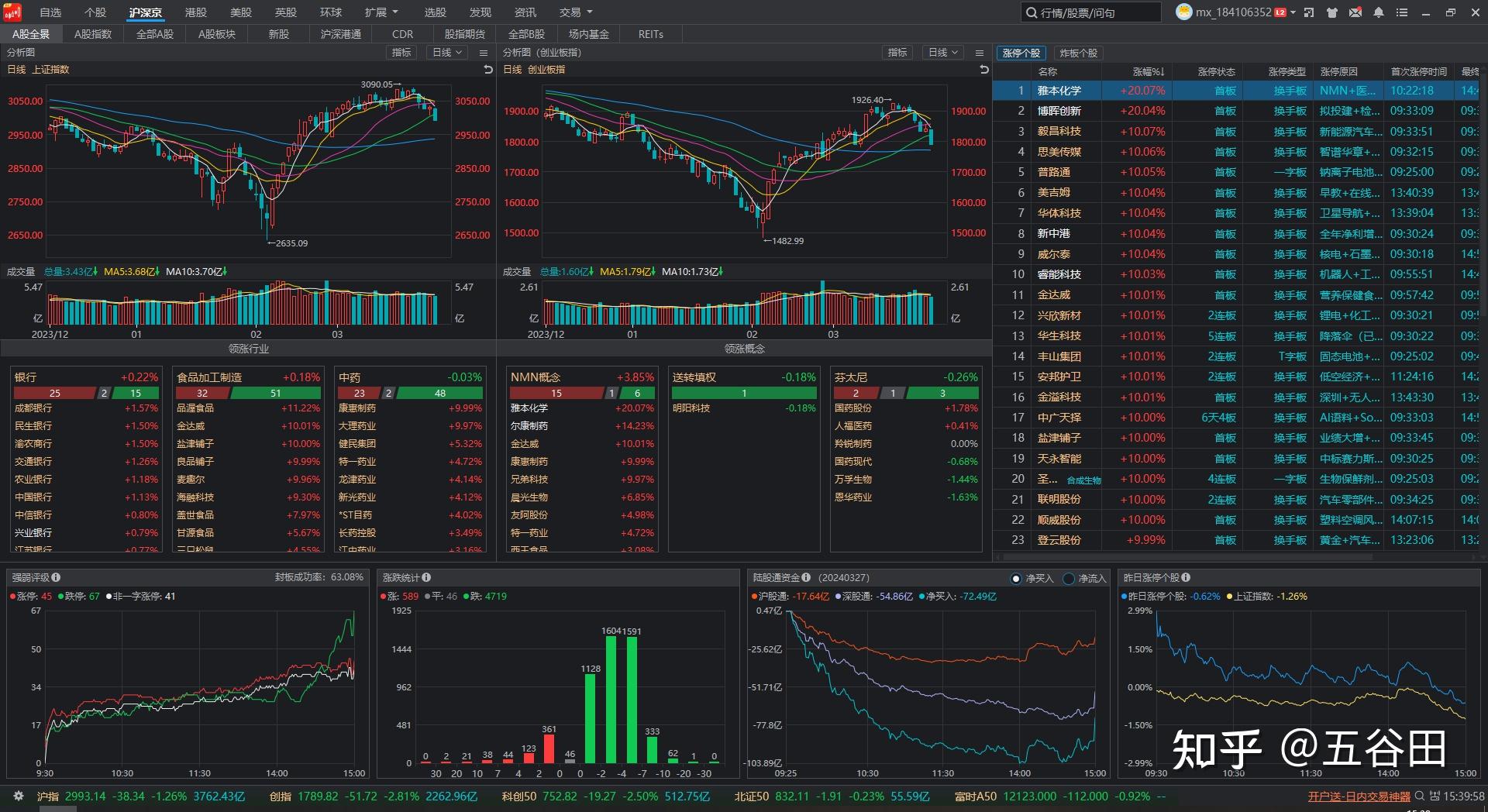Sort by the 首次涨停时间 column header
This screenshot has width=1488, height=812.
(1419, 71)
